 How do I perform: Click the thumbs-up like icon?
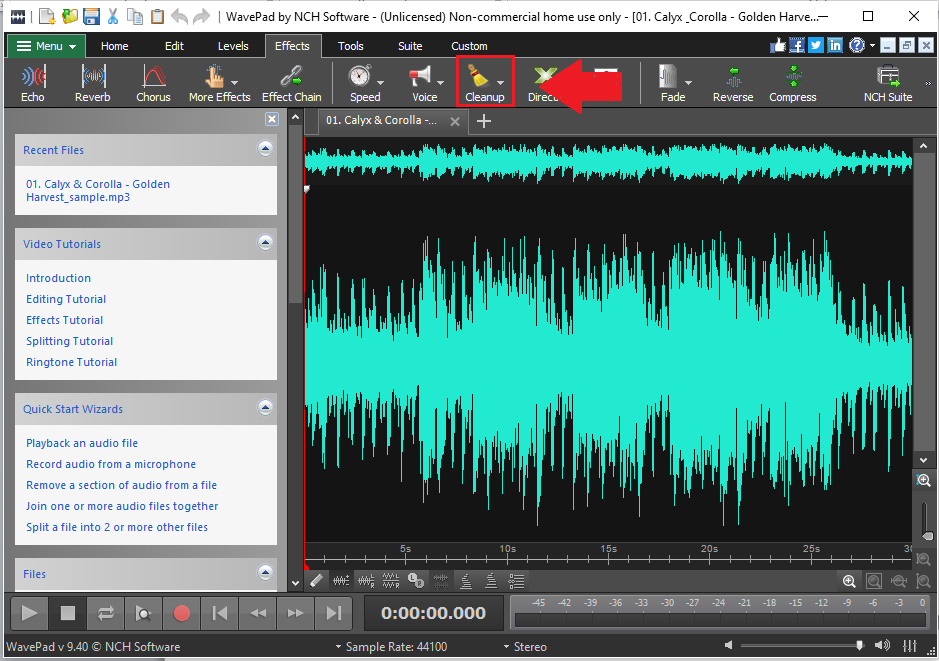click(777, 45)
